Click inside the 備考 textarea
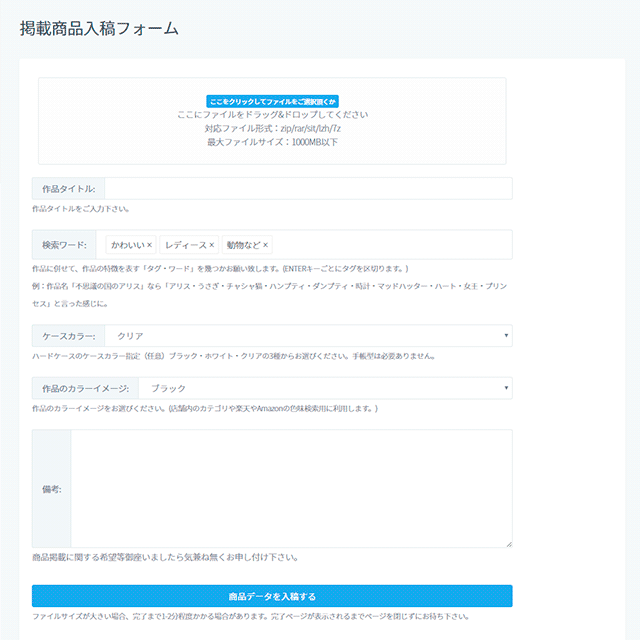Image resolution: width=640 pixels, height=640 pixels. click(290, 489)
